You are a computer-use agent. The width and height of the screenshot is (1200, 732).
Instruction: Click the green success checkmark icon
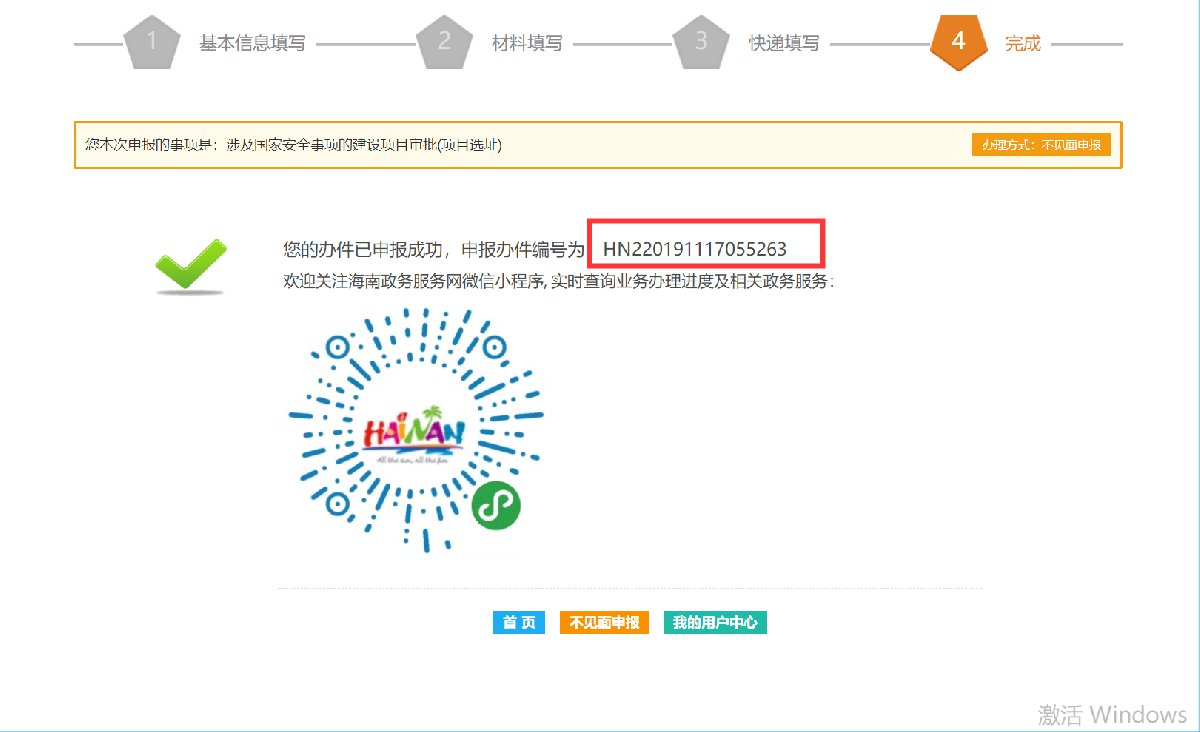pos(191,267)
